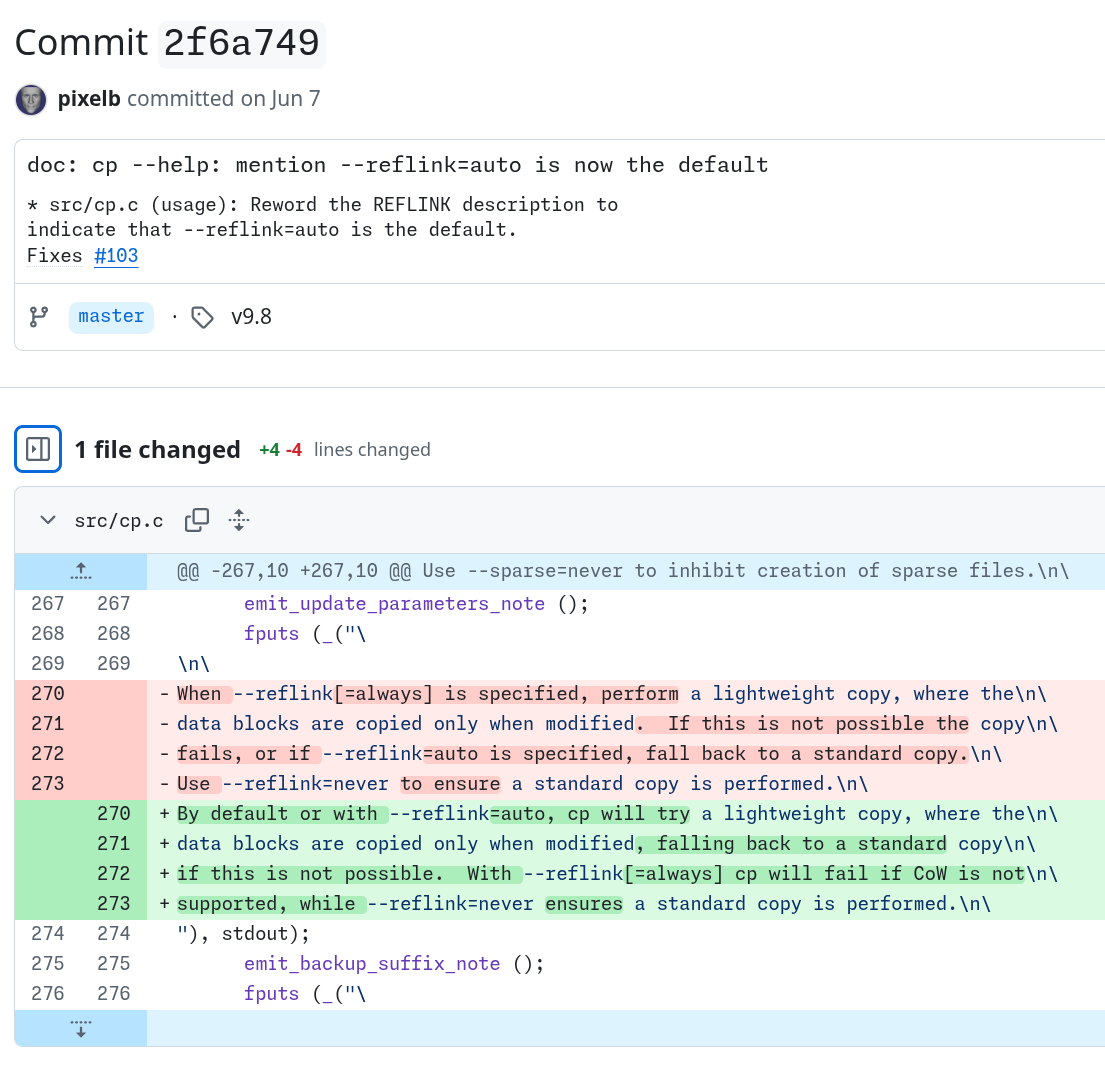Copy the src/cp.c file path
The height and width of the screenshot is (1068, 1105).
click(197, 520)
